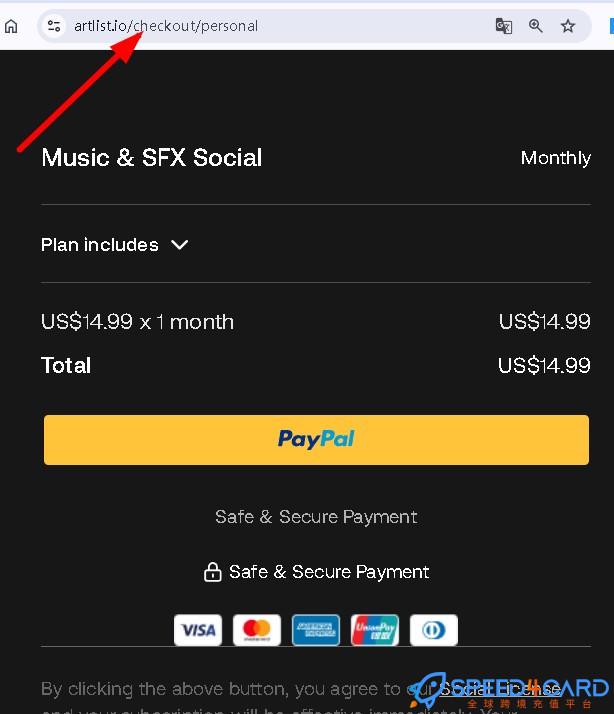
Task: Click the Monthly billing label
Action: click(555, 158)
